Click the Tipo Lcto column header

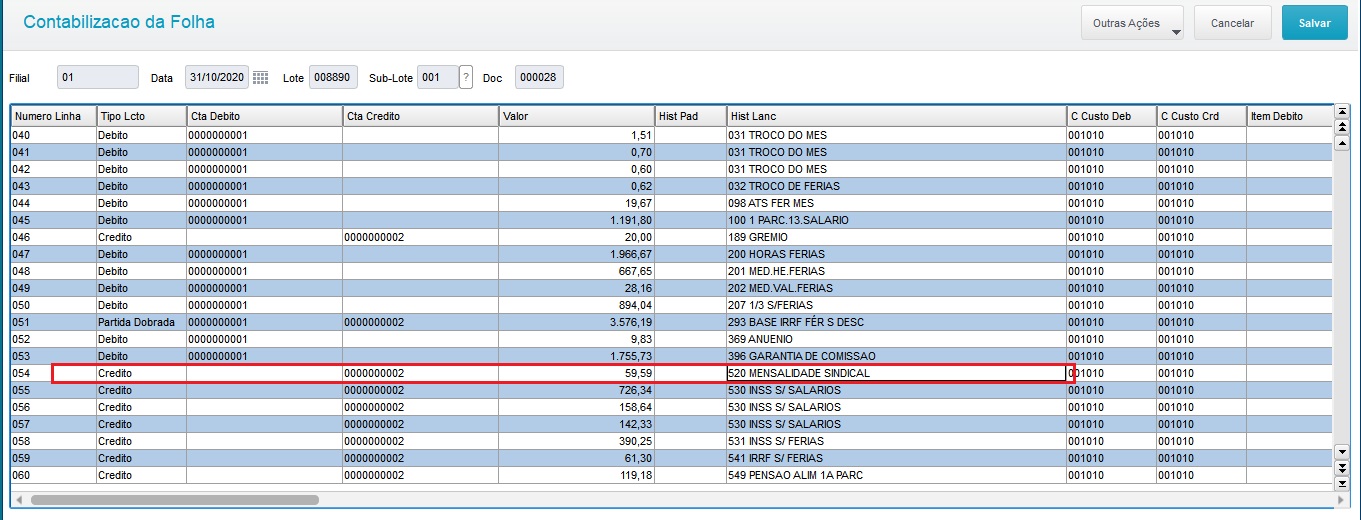[x=141, y=116]
